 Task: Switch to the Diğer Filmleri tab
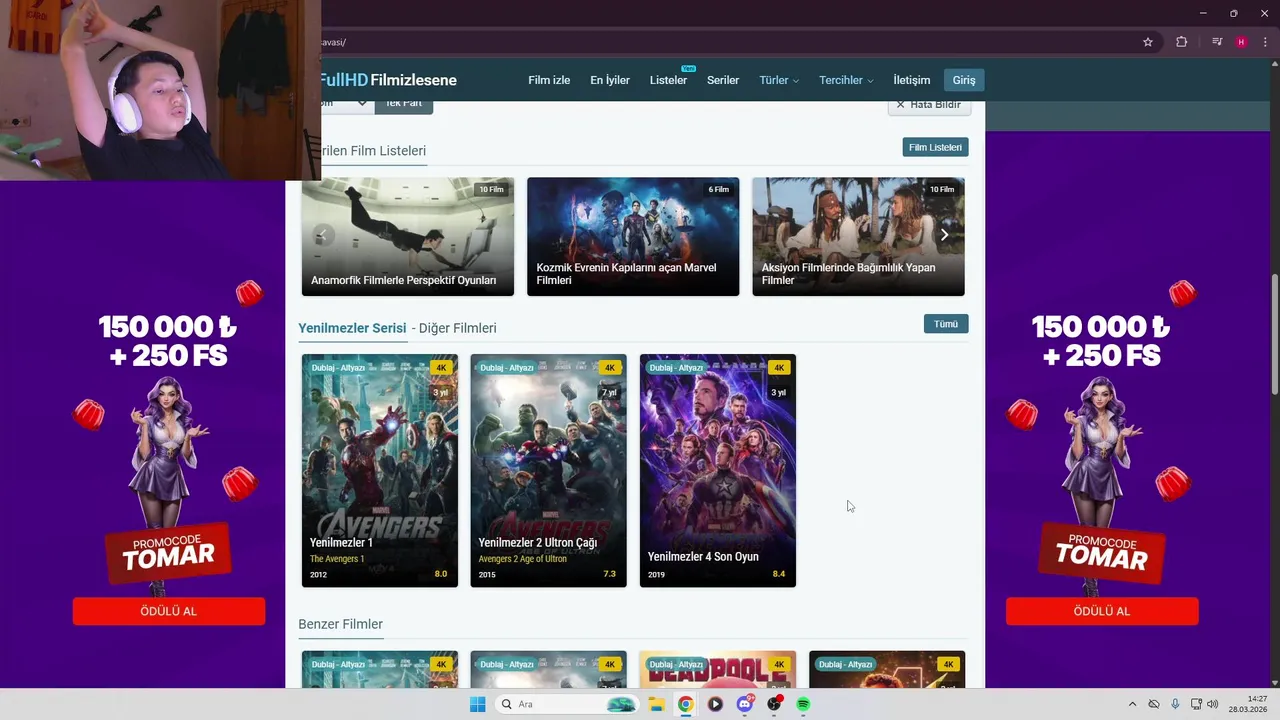tap(457, 328)
